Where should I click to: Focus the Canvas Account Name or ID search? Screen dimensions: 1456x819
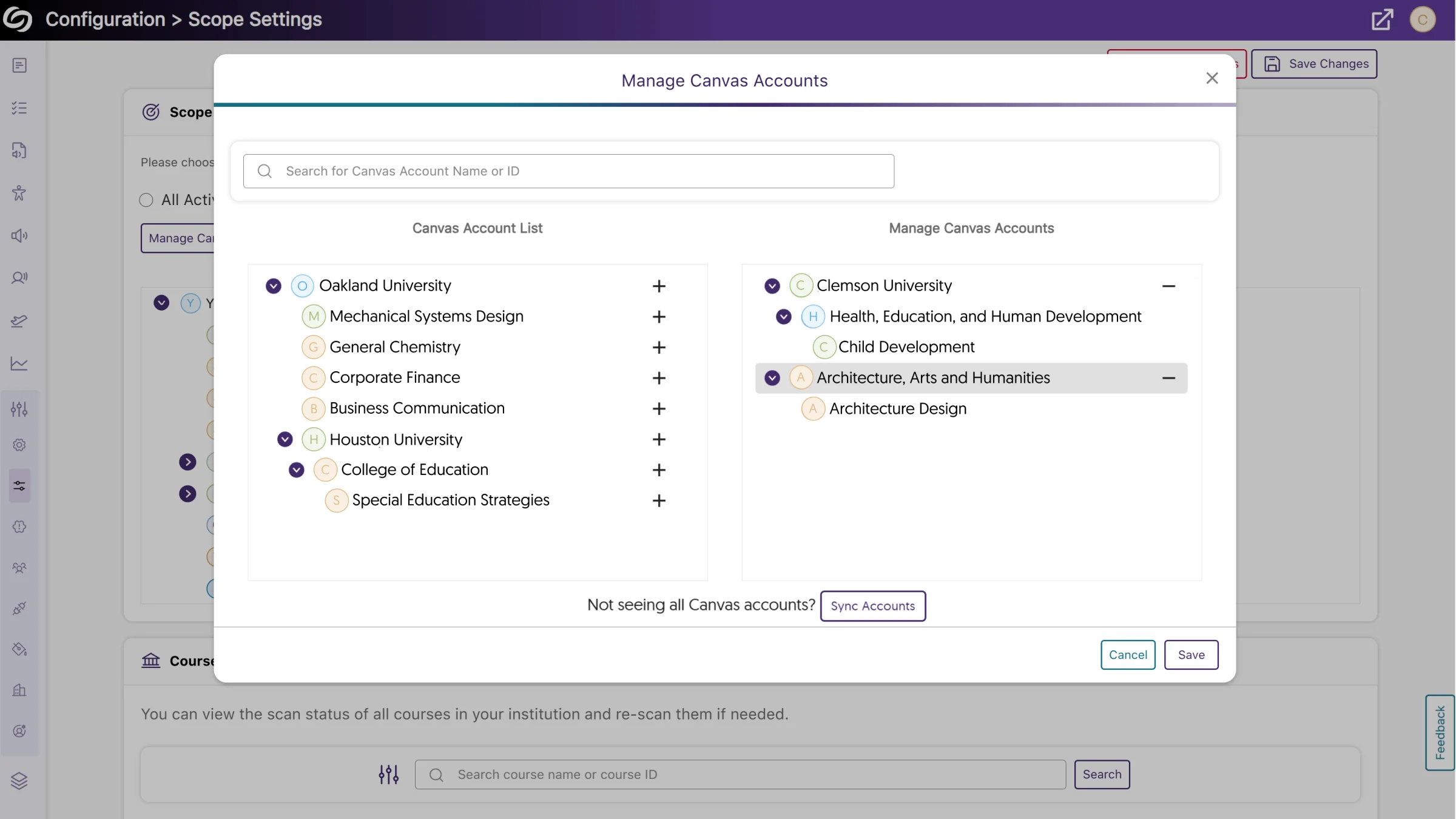click(x=568, y=171)
